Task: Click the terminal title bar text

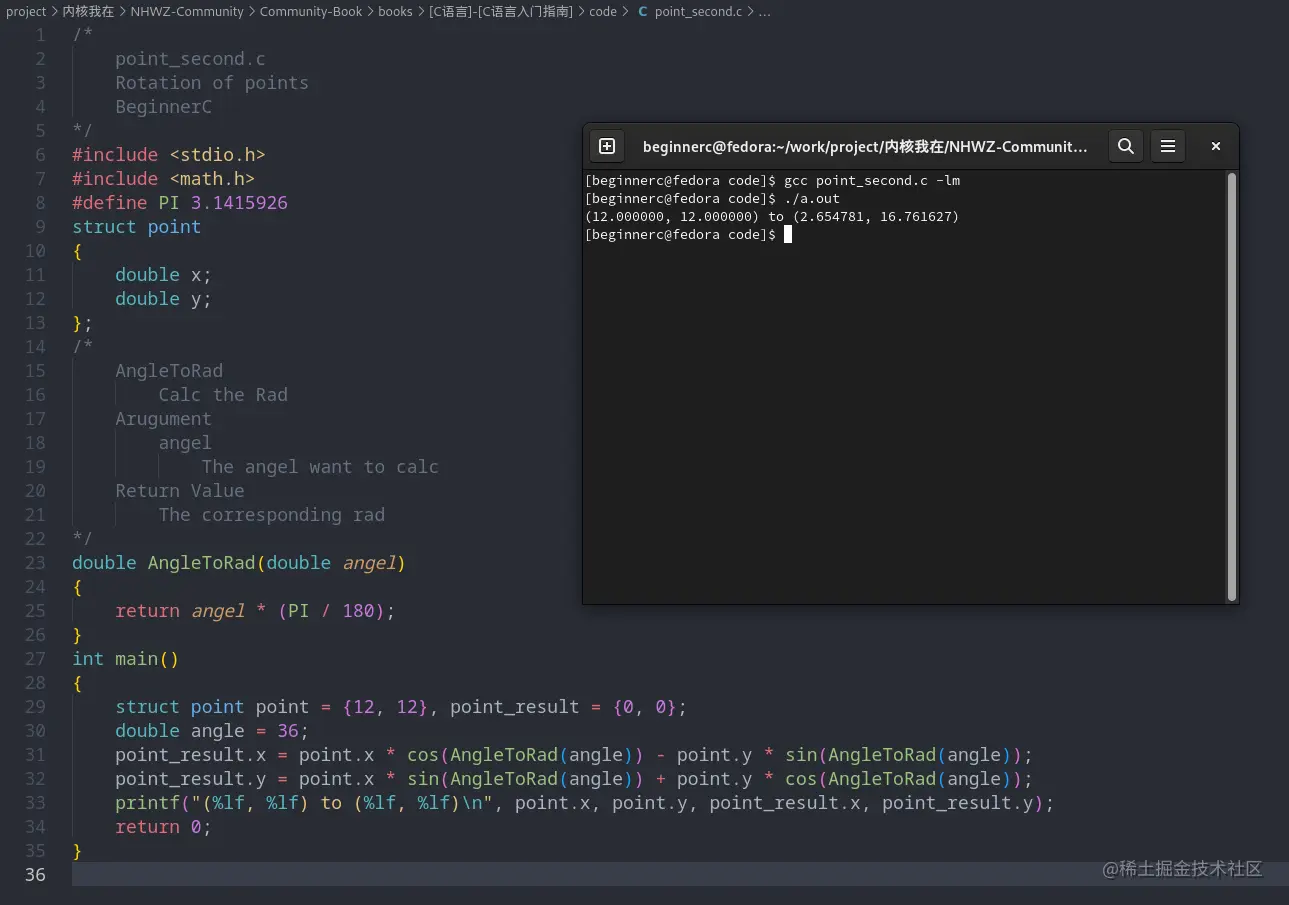Action: point(865,146)
